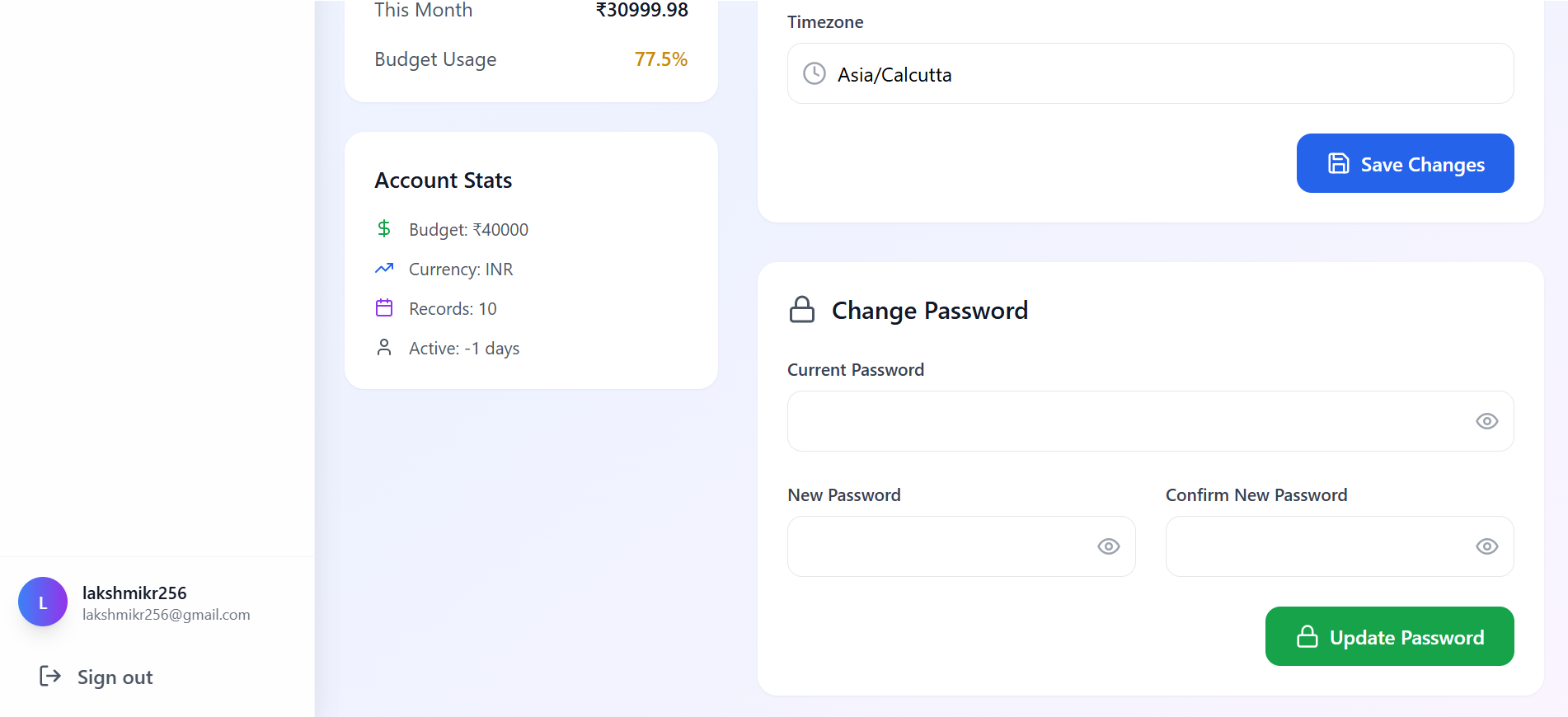Click the clock icon in Timezone field
The width and height of the screenshot is (1568, 717).
815,73
